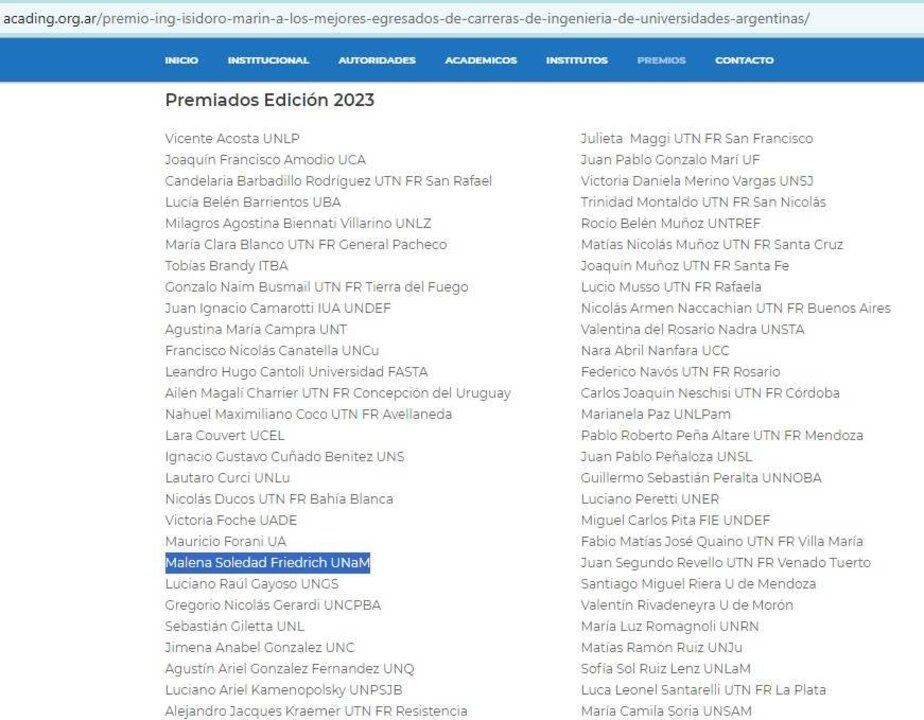
Task: Click 'Sebastián Giletta UNL' entry
Action: tap(235, 626)
